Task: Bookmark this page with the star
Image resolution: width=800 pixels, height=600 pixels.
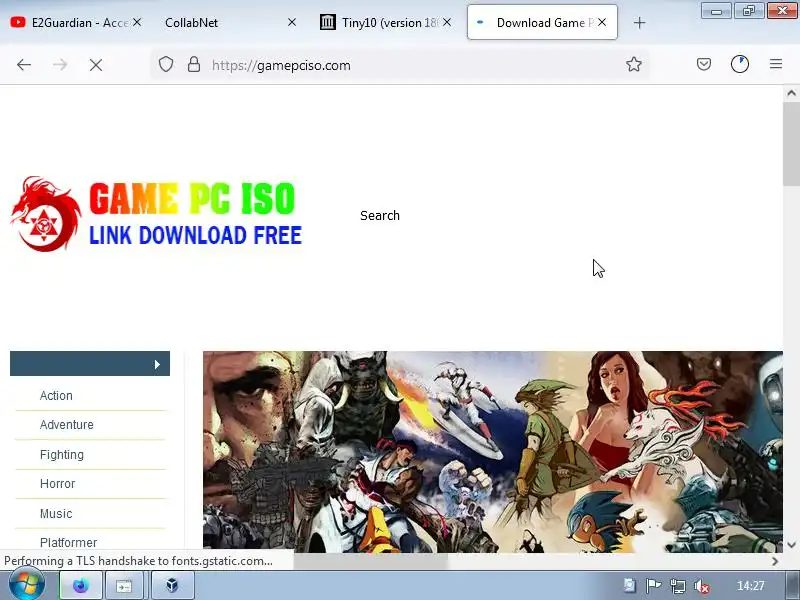Action: [634, 64]
